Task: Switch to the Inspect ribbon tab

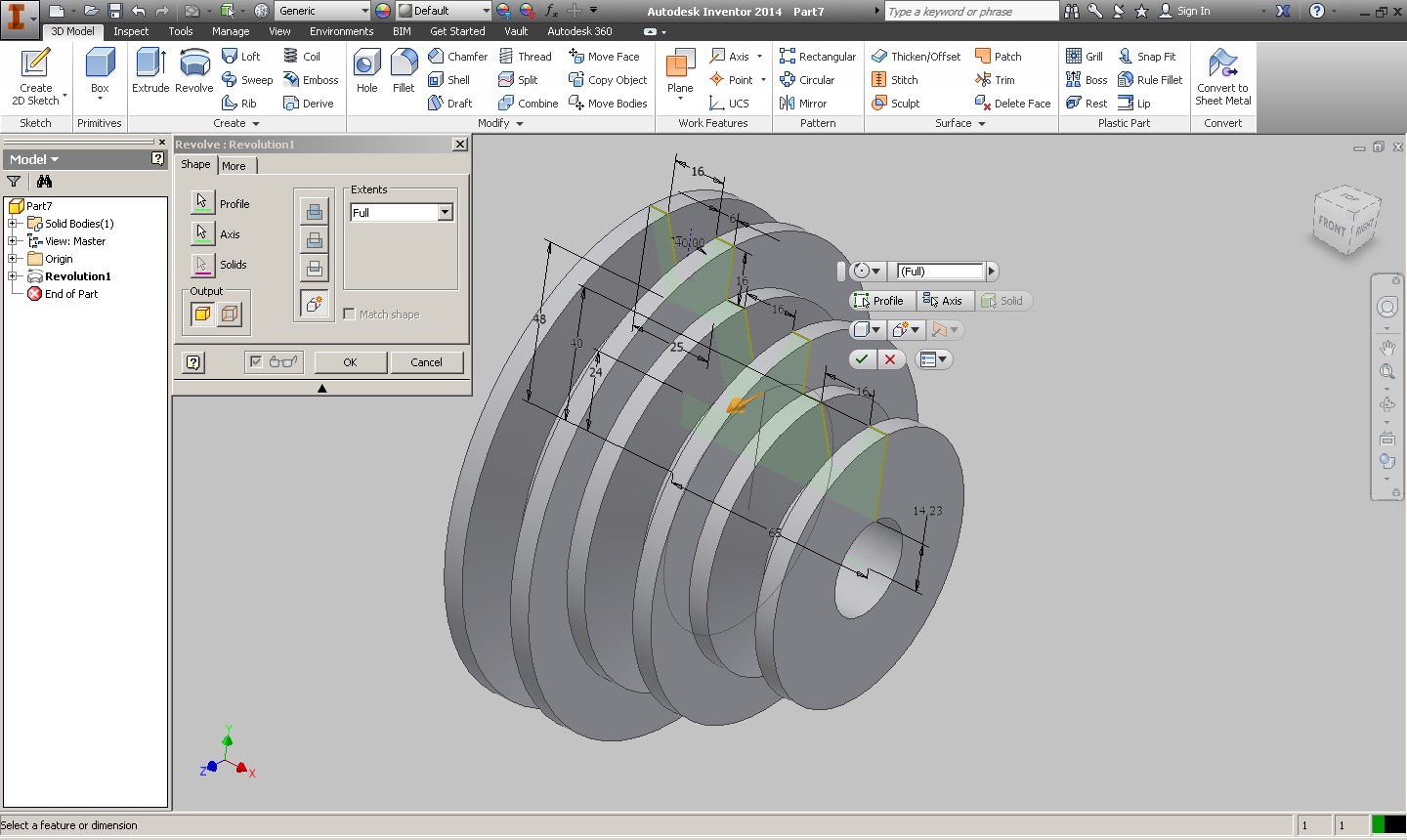Action: [131, 31]
